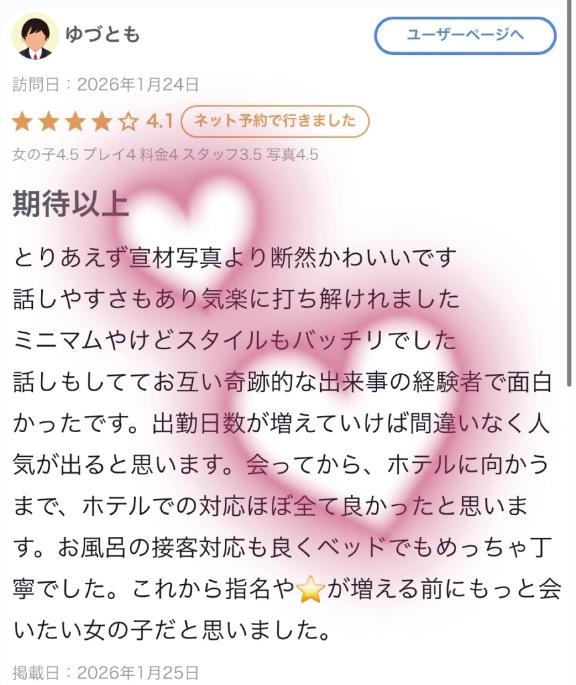Click the large pink heart overlay
This screenshot has width=576, height=685.
pyautogui.click(x=345, y=426)
